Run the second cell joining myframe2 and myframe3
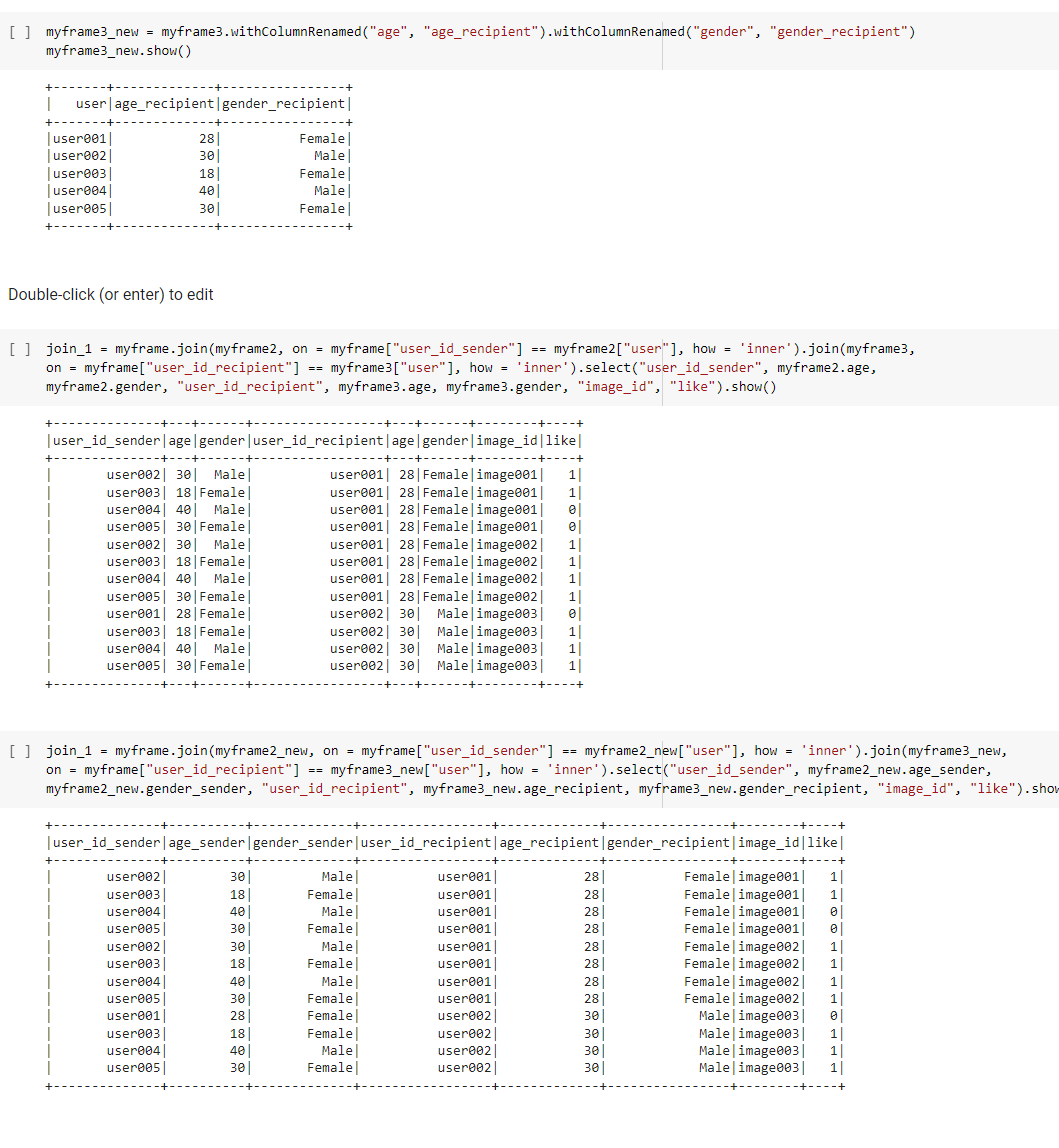 click(20, 349)
